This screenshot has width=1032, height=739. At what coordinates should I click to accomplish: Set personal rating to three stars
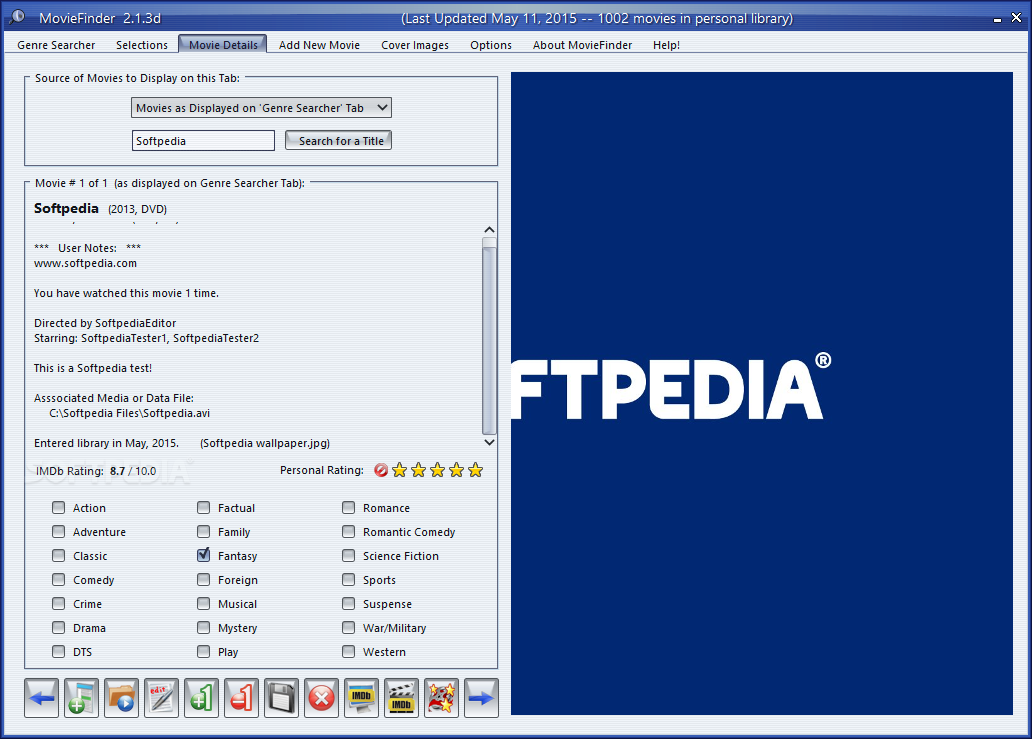click(438, 470)
